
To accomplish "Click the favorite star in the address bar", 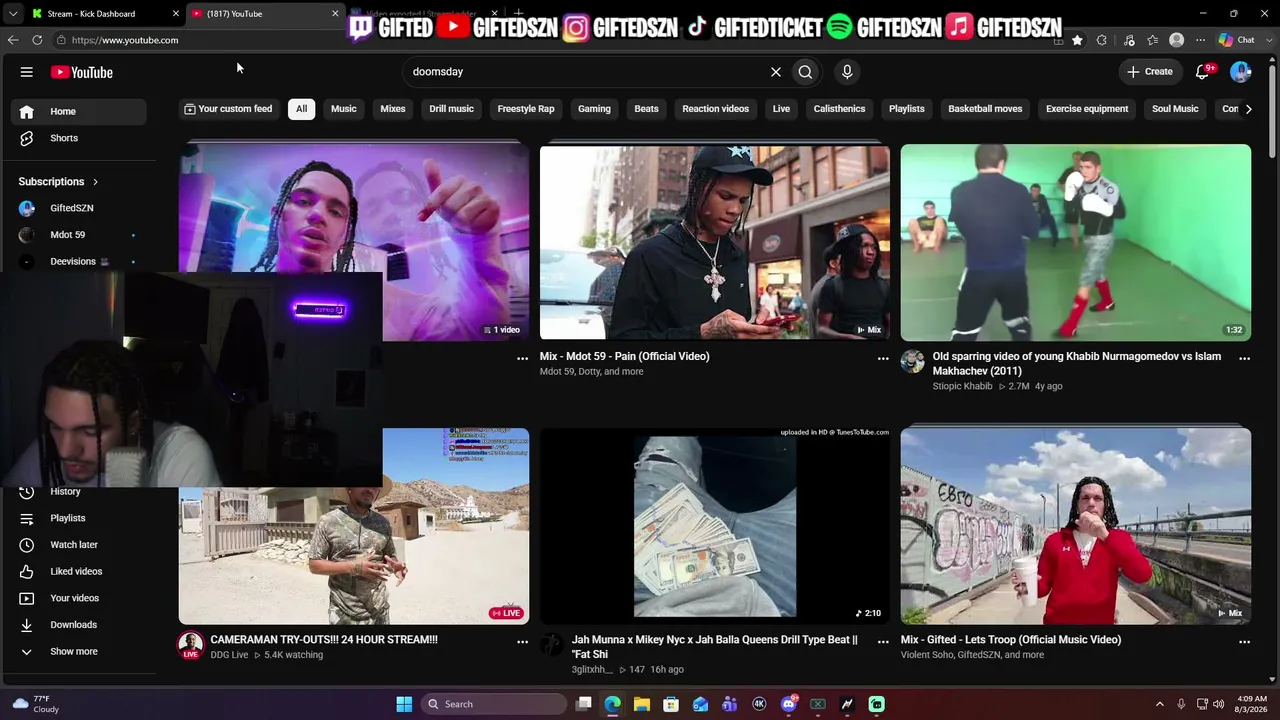I will (x=1077, y=40).
